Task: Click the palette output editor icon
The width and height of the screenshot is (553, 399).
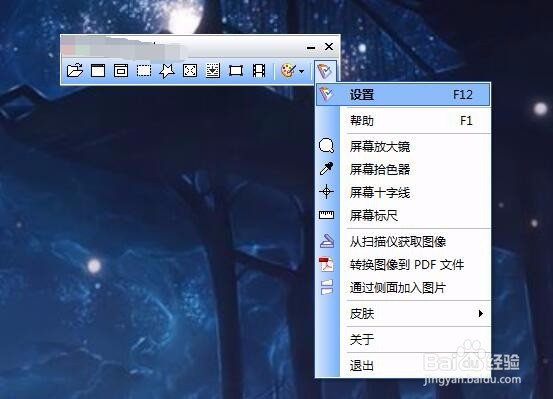Action: 288,71
